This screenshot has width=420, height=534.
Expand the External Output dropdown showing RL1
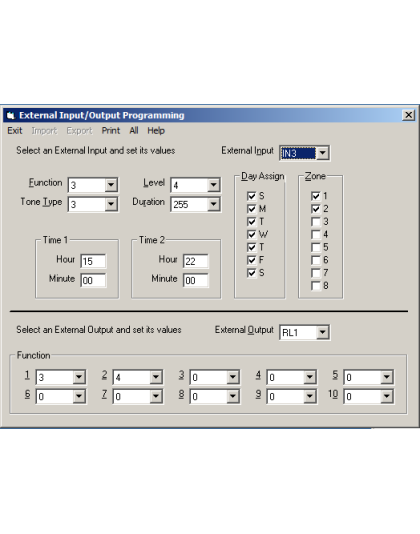click(322, 332)
